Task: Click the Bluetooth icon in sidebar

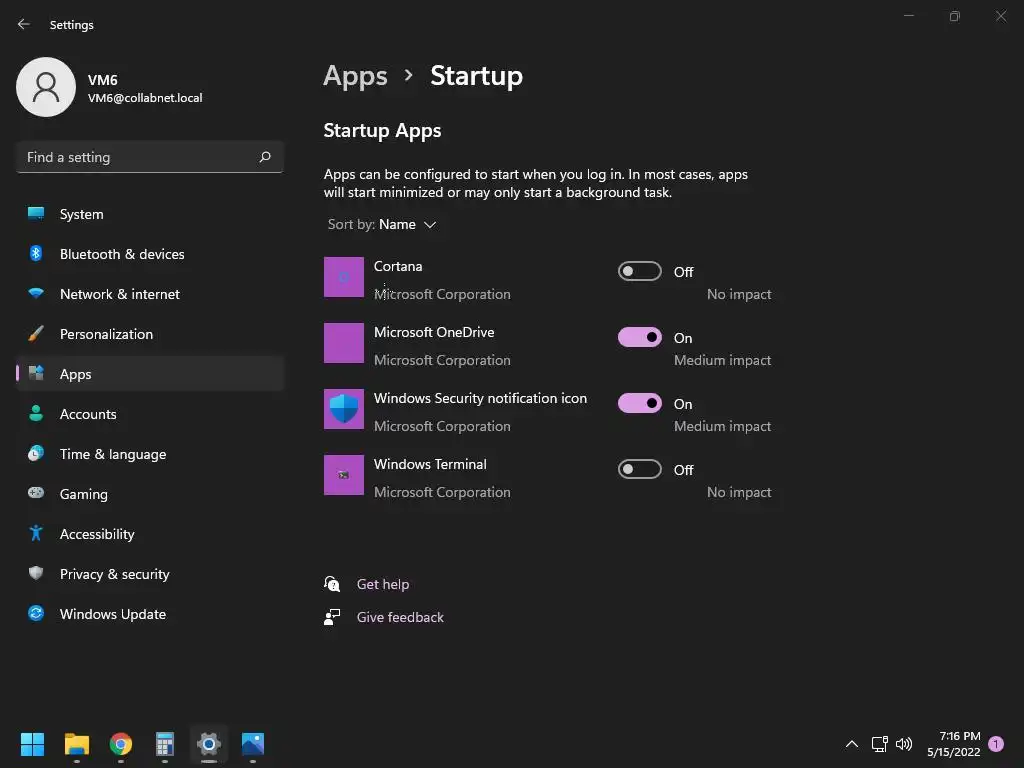Action: click(36, 253)
